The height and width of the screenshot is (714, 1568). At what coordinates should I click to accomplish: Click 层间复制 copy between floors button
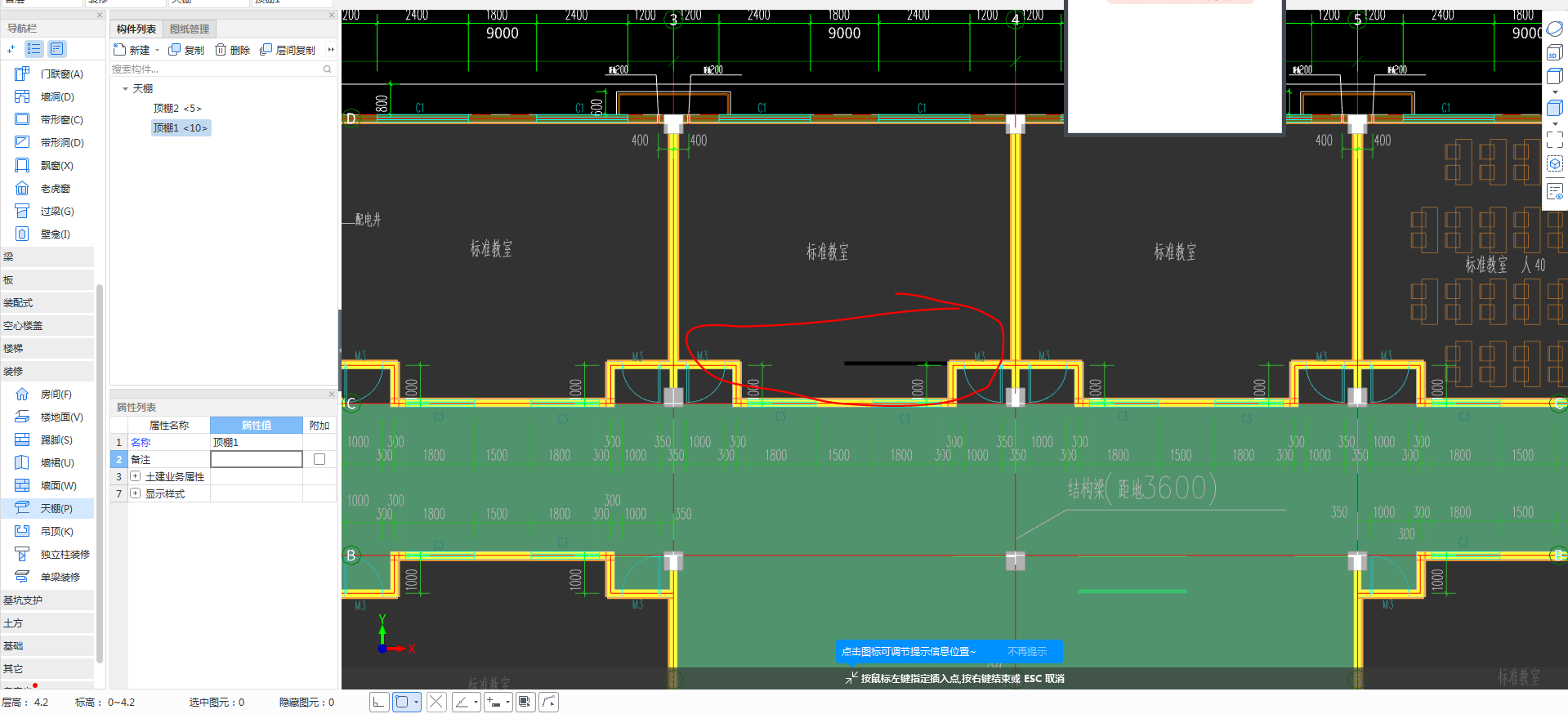pos(288,50)
